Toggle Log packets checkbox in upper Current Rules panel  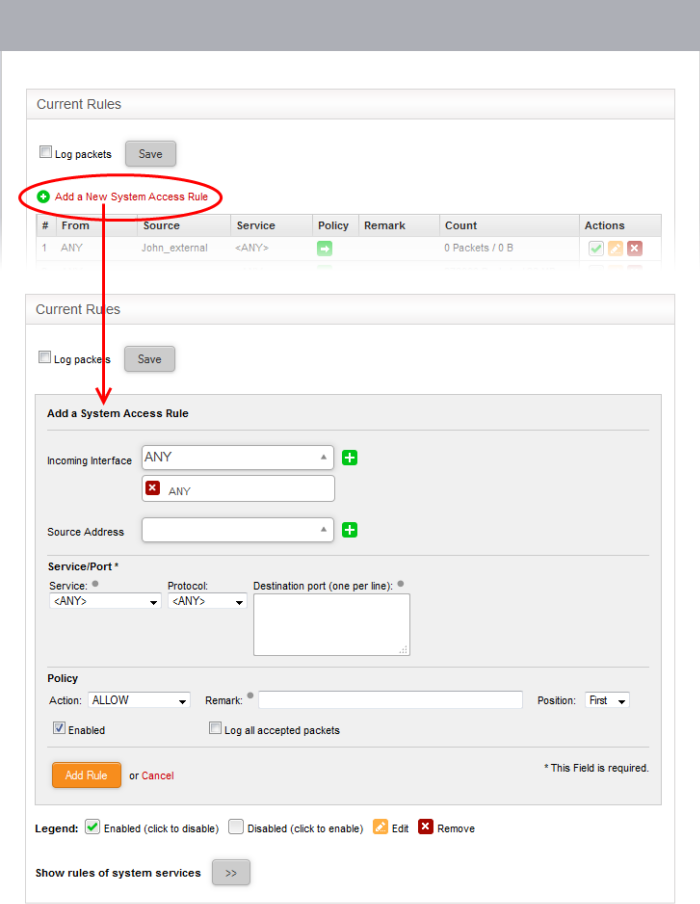coord(45,152)
